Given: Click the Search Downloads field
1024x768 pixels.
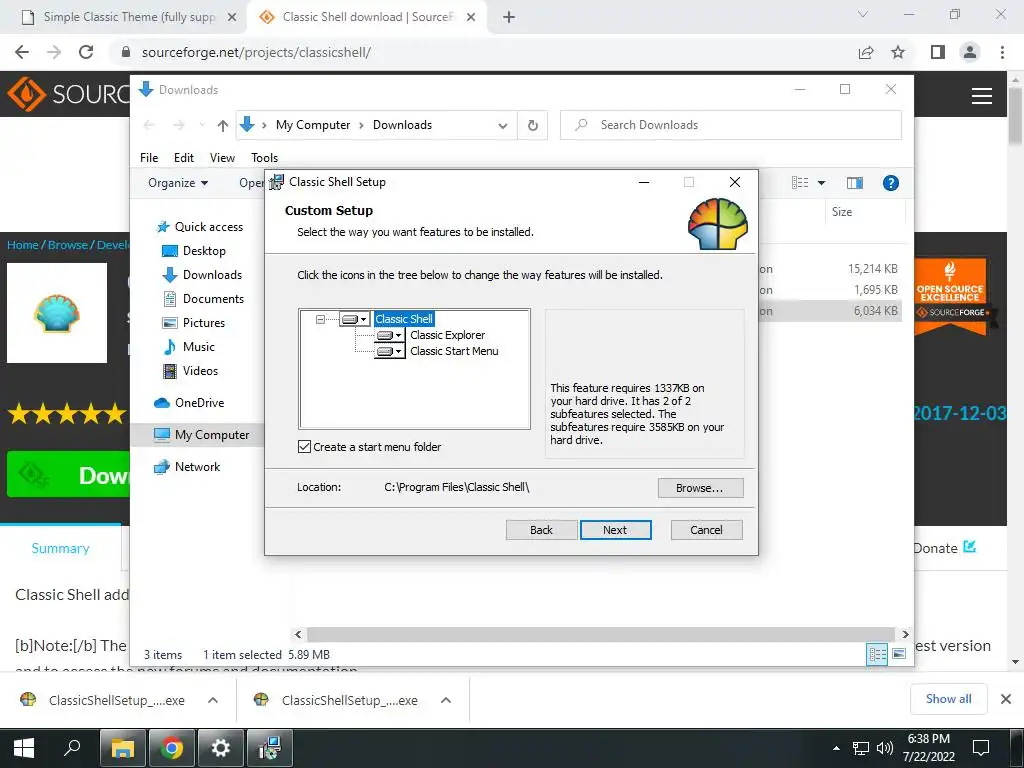Looking at the screenshot, I should coord(731,125).
